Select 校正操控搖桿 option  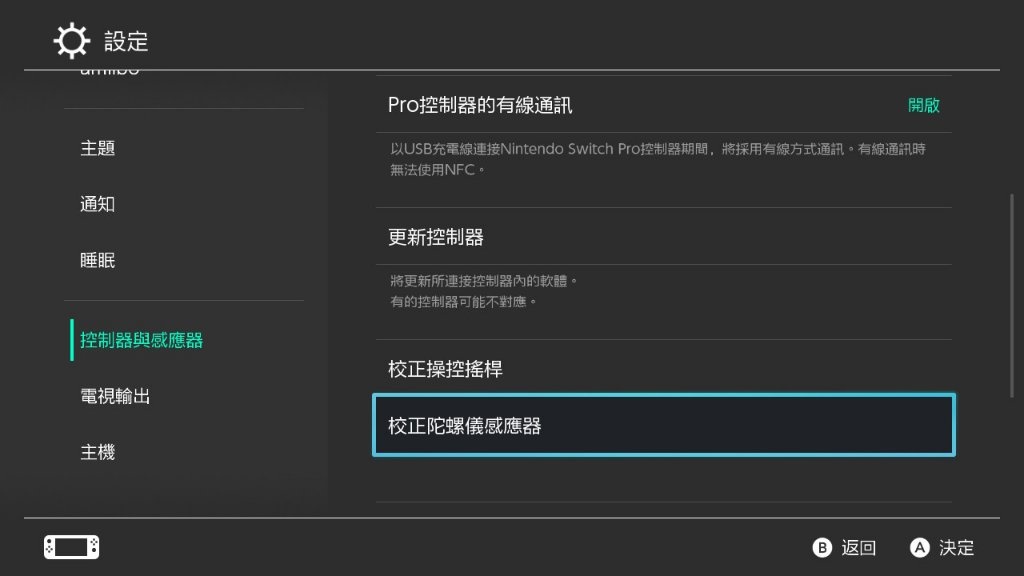coord(664,369)
